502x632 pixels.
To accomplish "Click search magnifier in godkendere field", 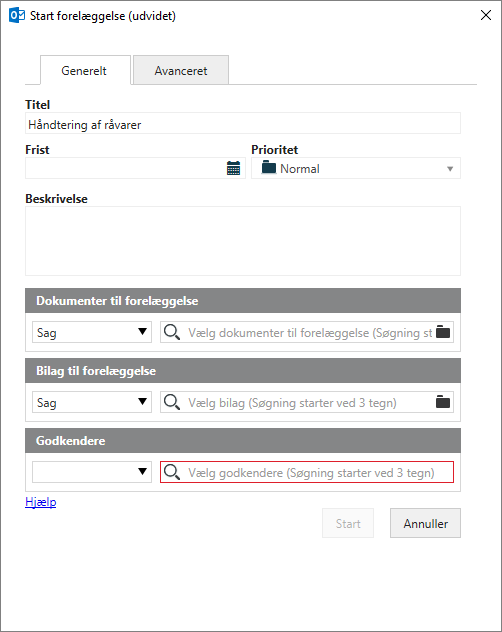I will (x=172, y=472).
